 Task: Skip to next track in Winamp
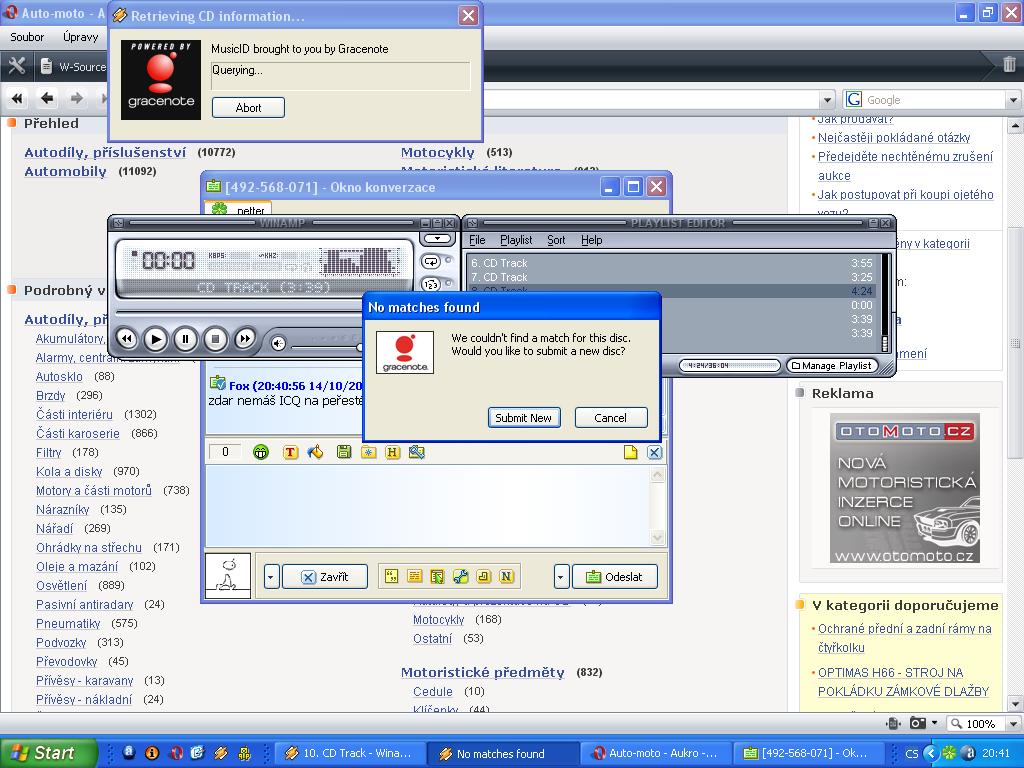point(245,339)
